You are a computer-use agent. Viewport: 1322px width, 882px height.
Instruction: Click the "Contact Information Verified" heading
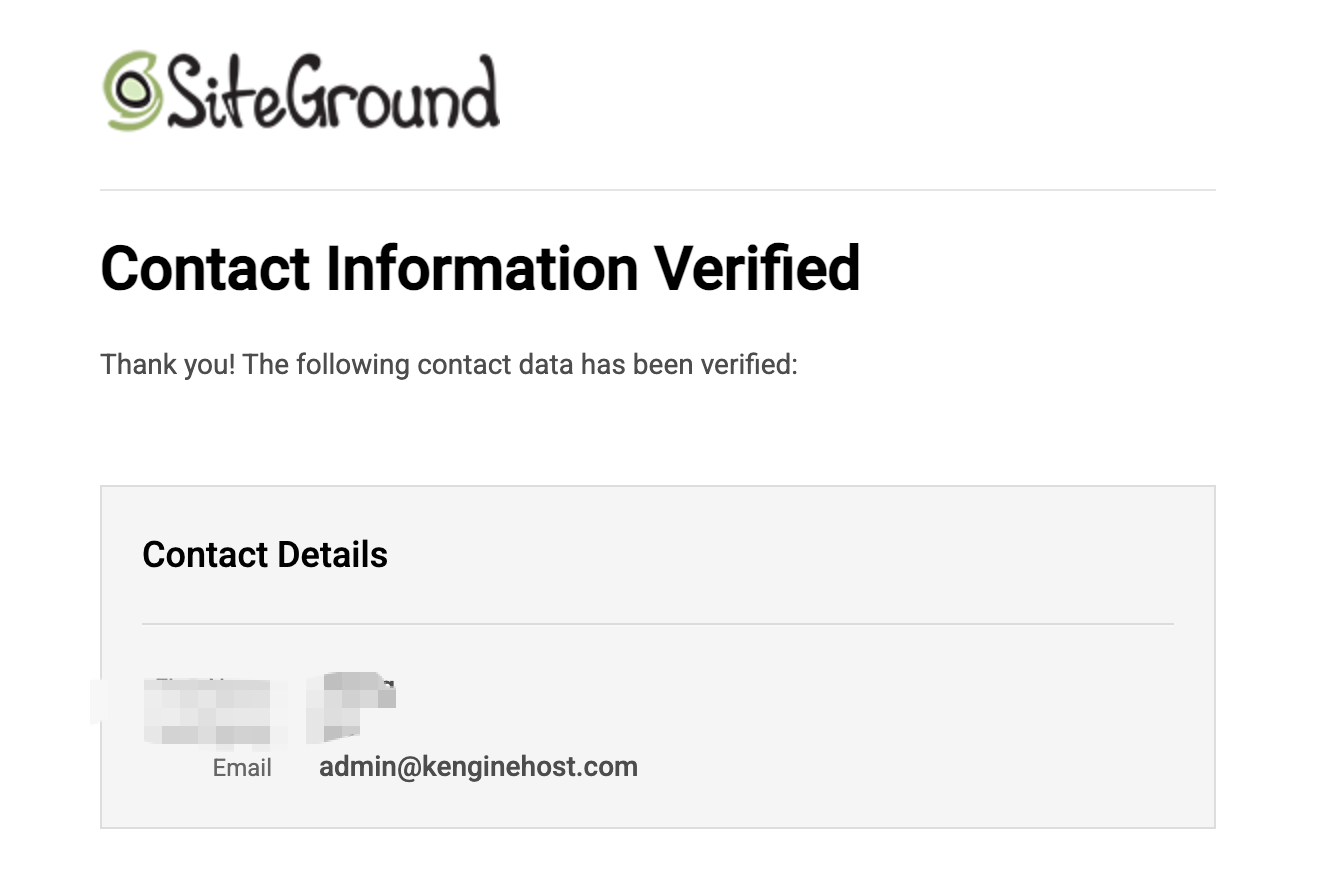point(480,268)
